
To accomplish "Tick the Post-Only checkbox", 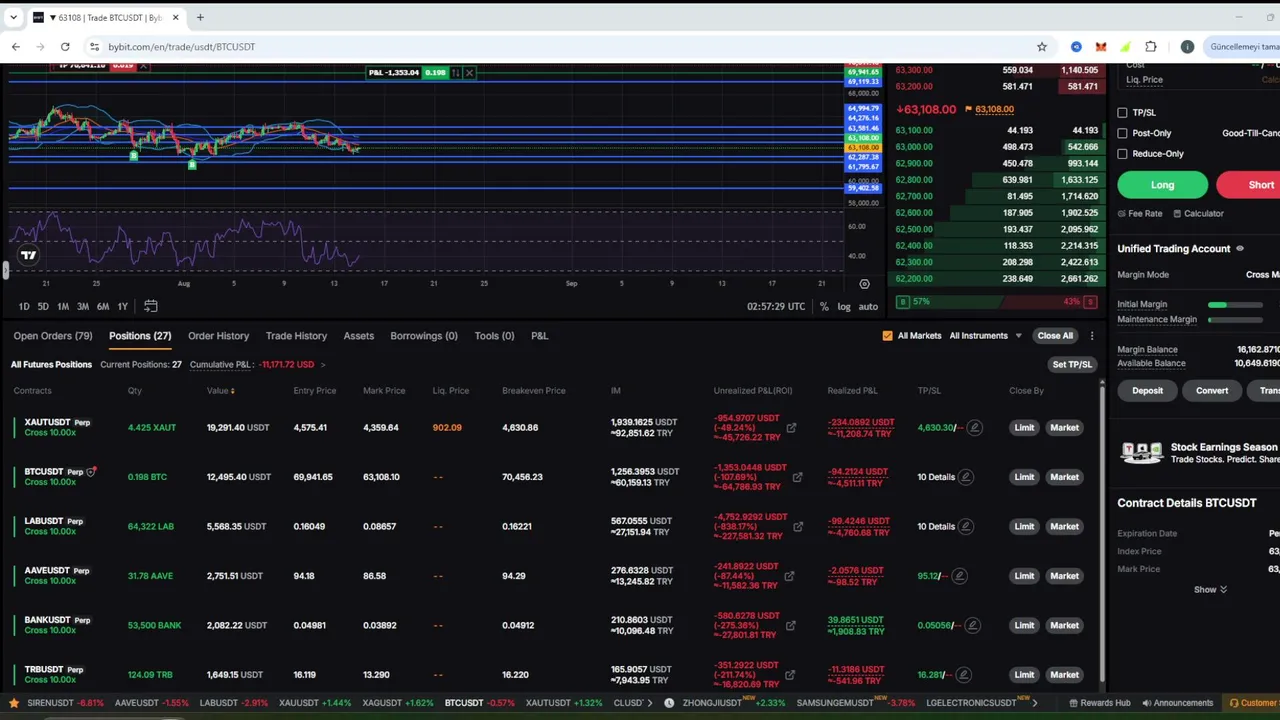I will tap(1122, 133).
